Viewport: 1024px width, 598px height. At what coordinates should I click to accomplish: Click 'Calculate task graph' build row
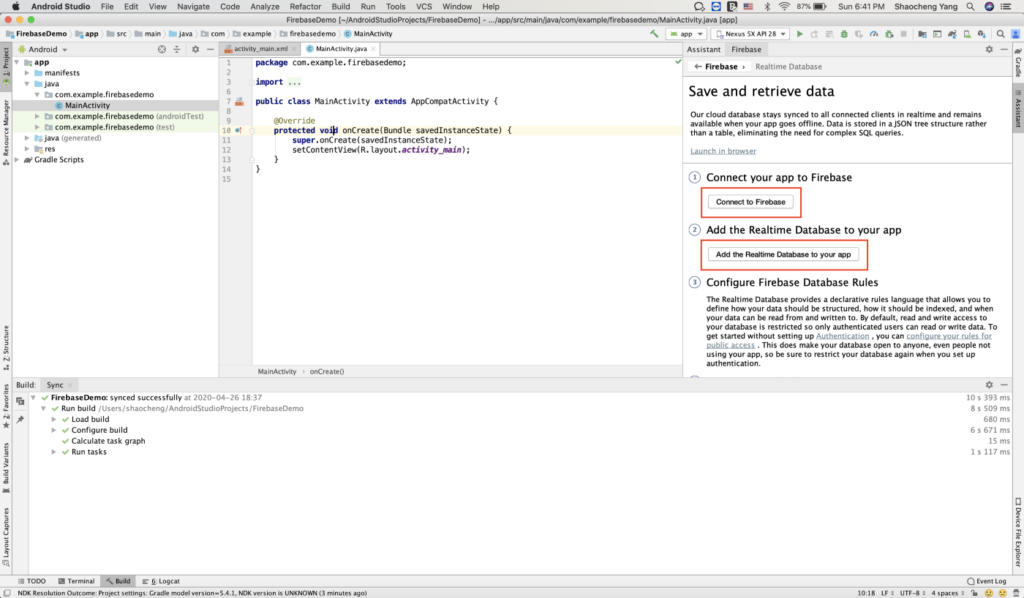coord(108,441)
